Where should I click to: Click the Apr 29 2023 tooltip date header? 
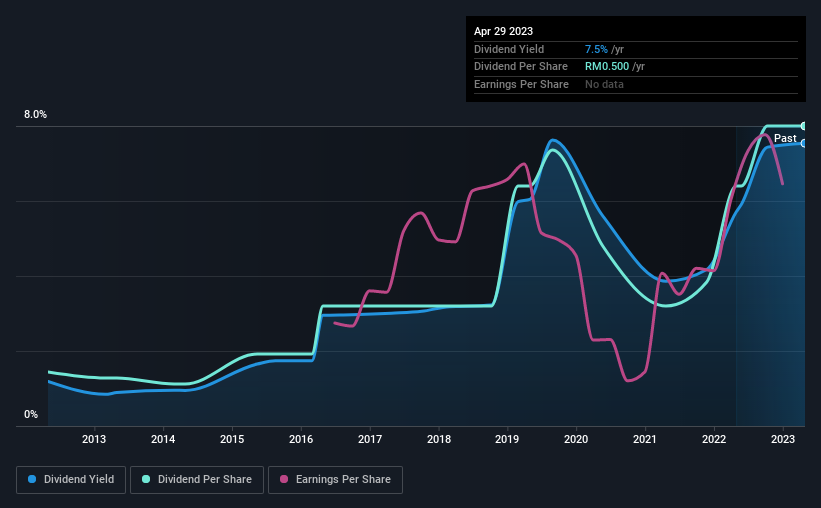point(503,31)
